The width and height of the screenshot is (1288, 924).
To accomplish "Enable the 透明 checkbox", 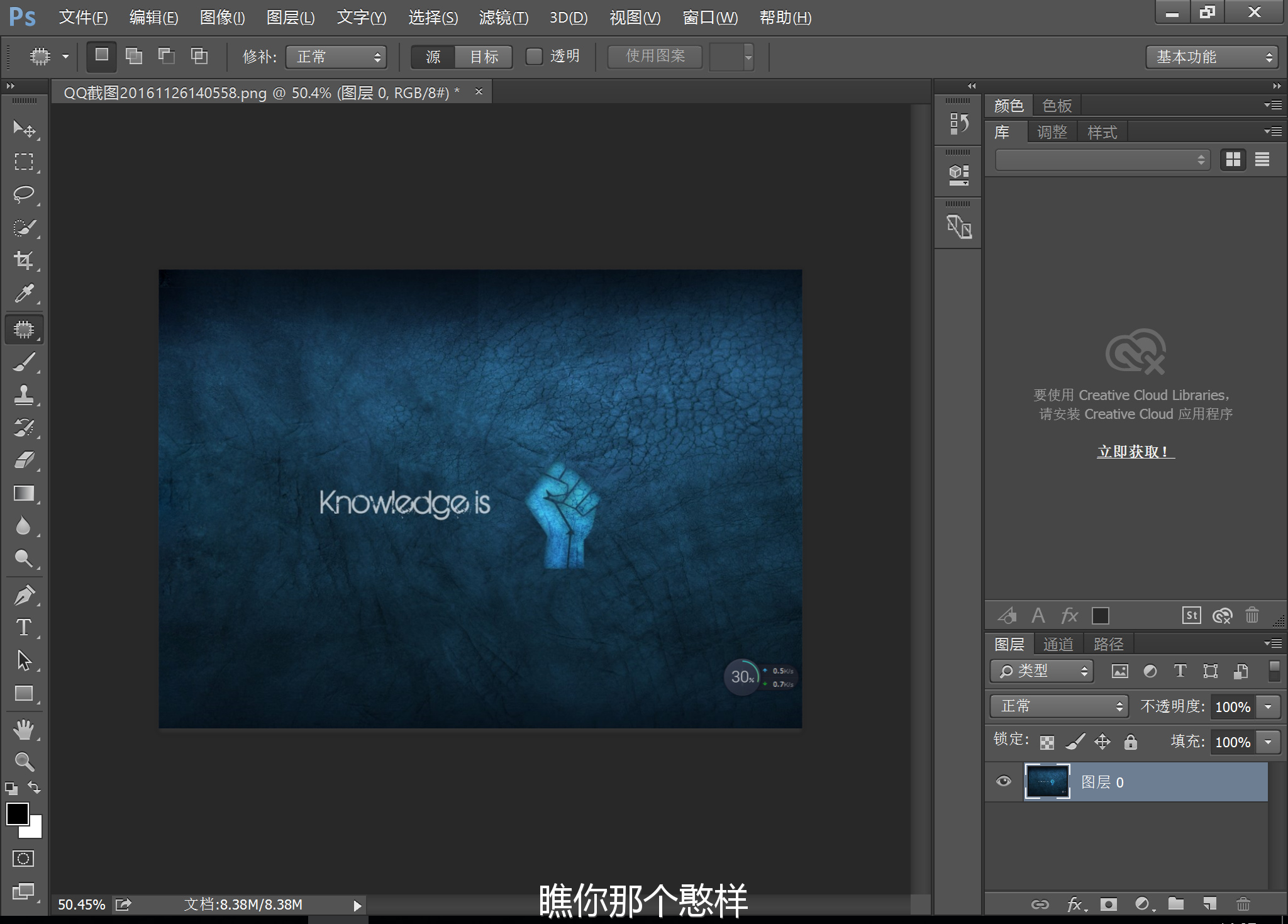I will point(534,57).
